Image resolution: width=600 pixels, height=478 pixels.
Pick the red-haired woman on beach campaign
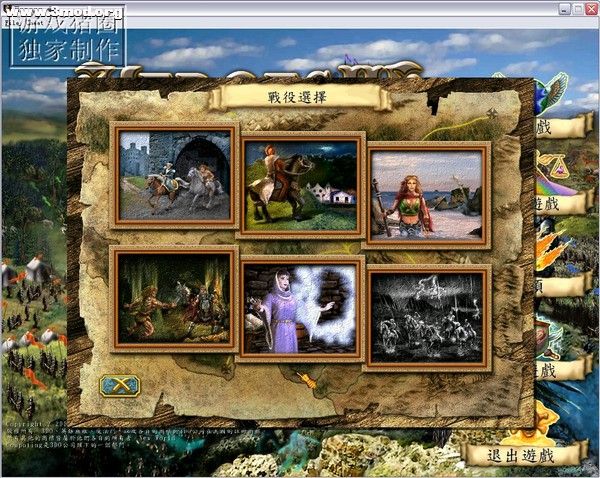coord(427,196)
